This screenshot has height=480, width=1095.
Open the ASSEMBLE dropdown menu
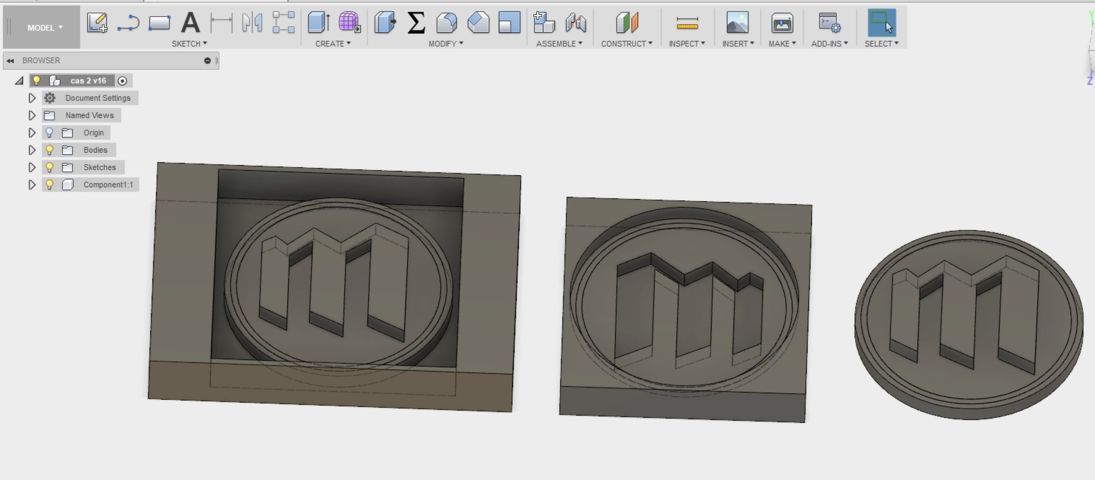559,43
